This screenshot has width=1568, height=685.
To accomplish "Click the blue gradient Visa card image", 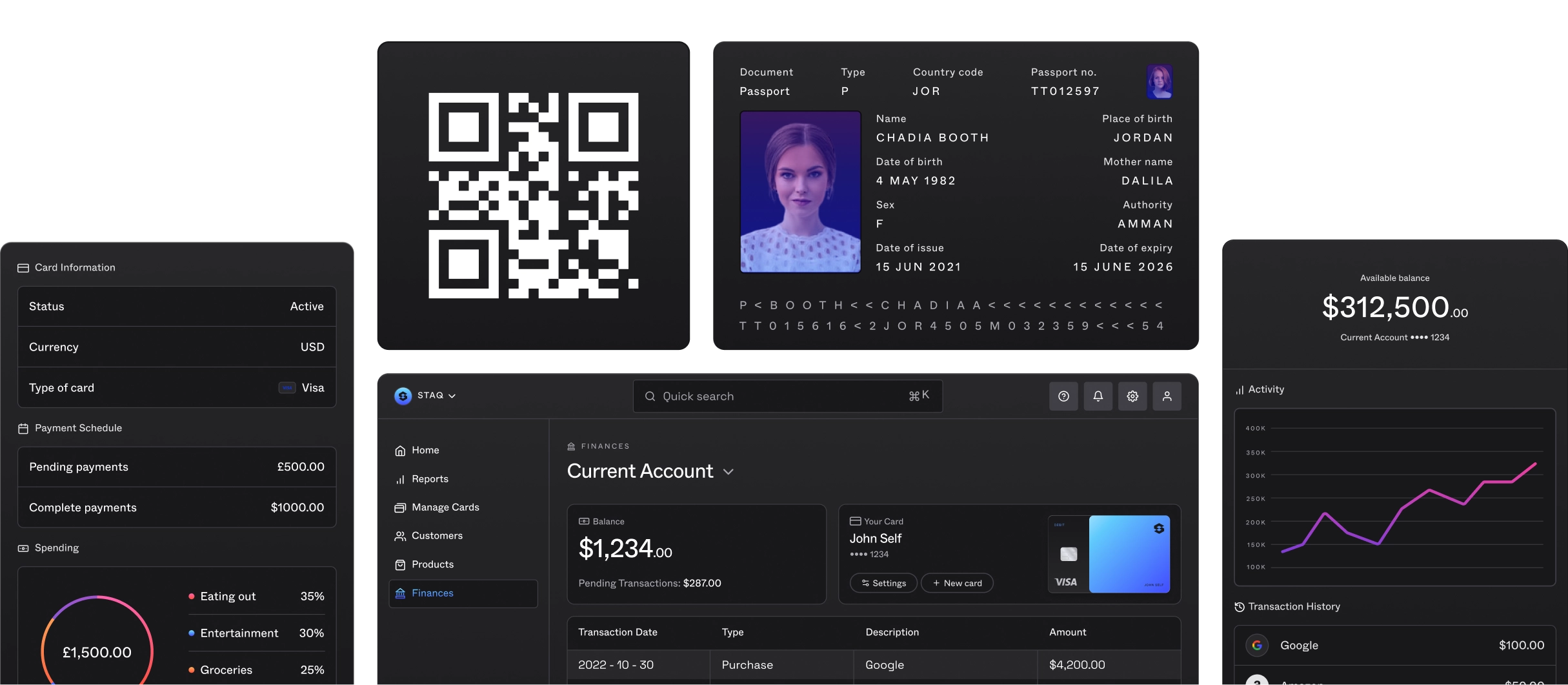I will (x=1129, y=554).
